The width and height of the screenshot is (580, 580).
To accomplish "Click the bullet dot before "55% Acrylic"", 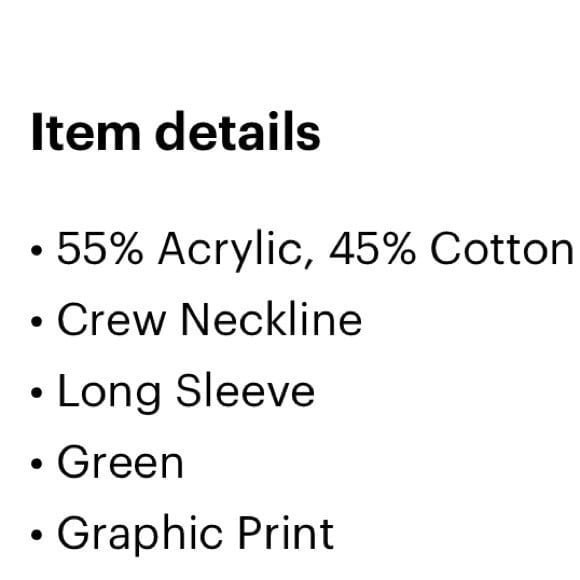I will (37, 250).
